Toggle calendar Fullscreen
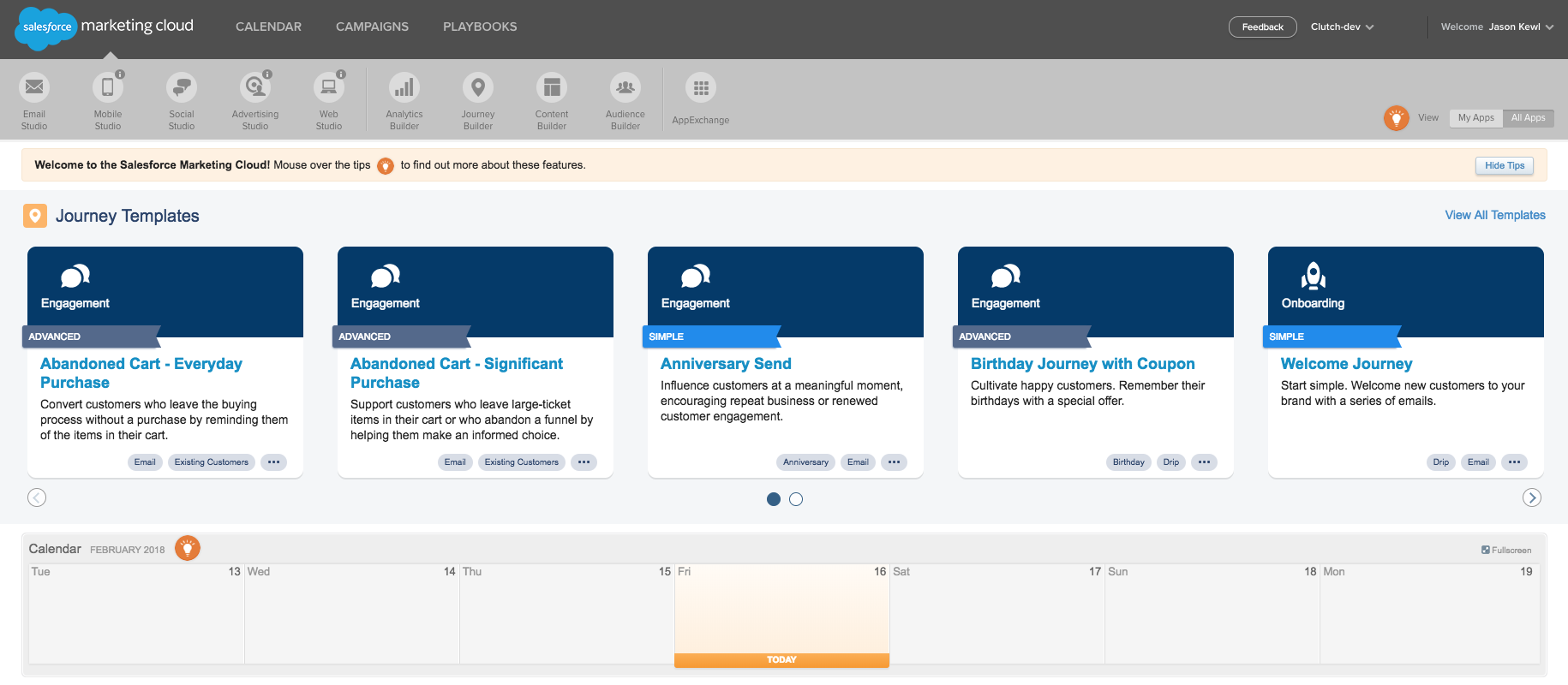This screenshot has height=685, width=1568. pyautogui.click(x=1506, y=550)
